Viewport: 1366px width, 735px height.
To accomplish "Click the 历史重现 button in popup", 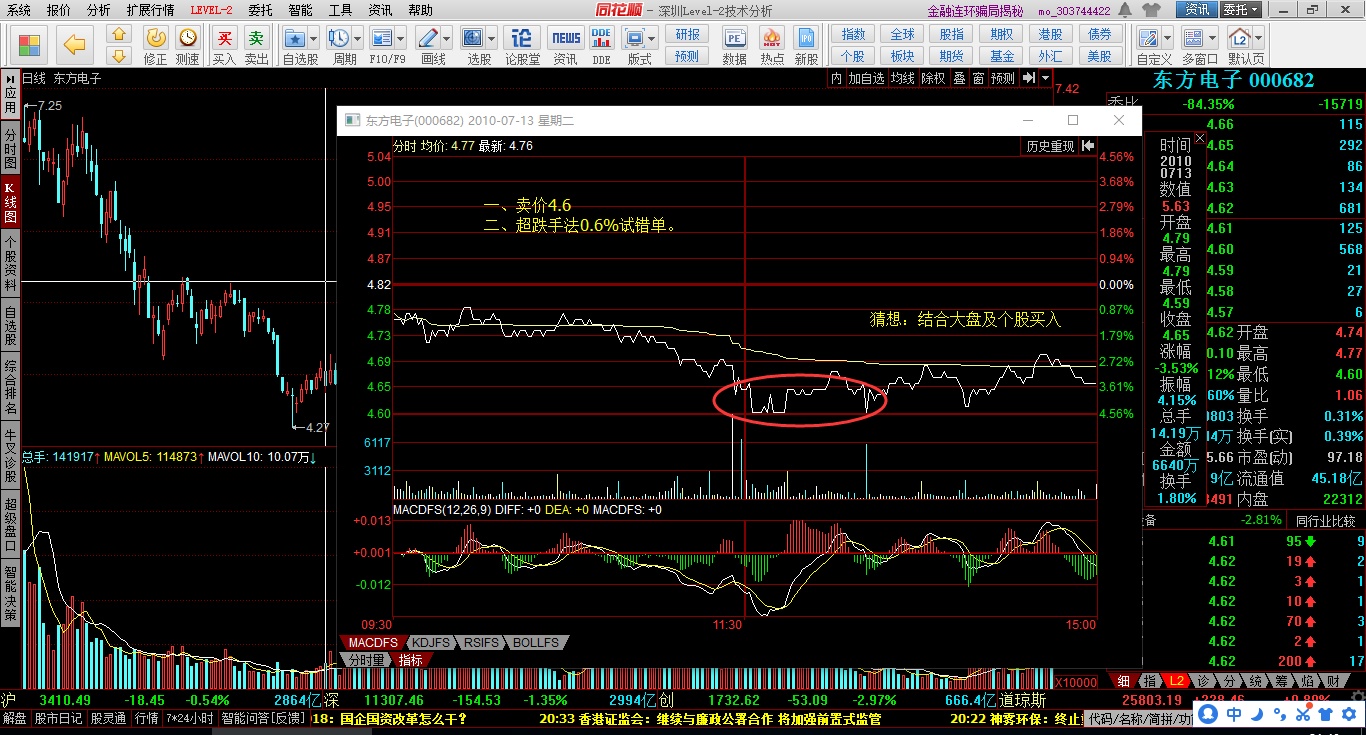I will tap(1050, 146).
